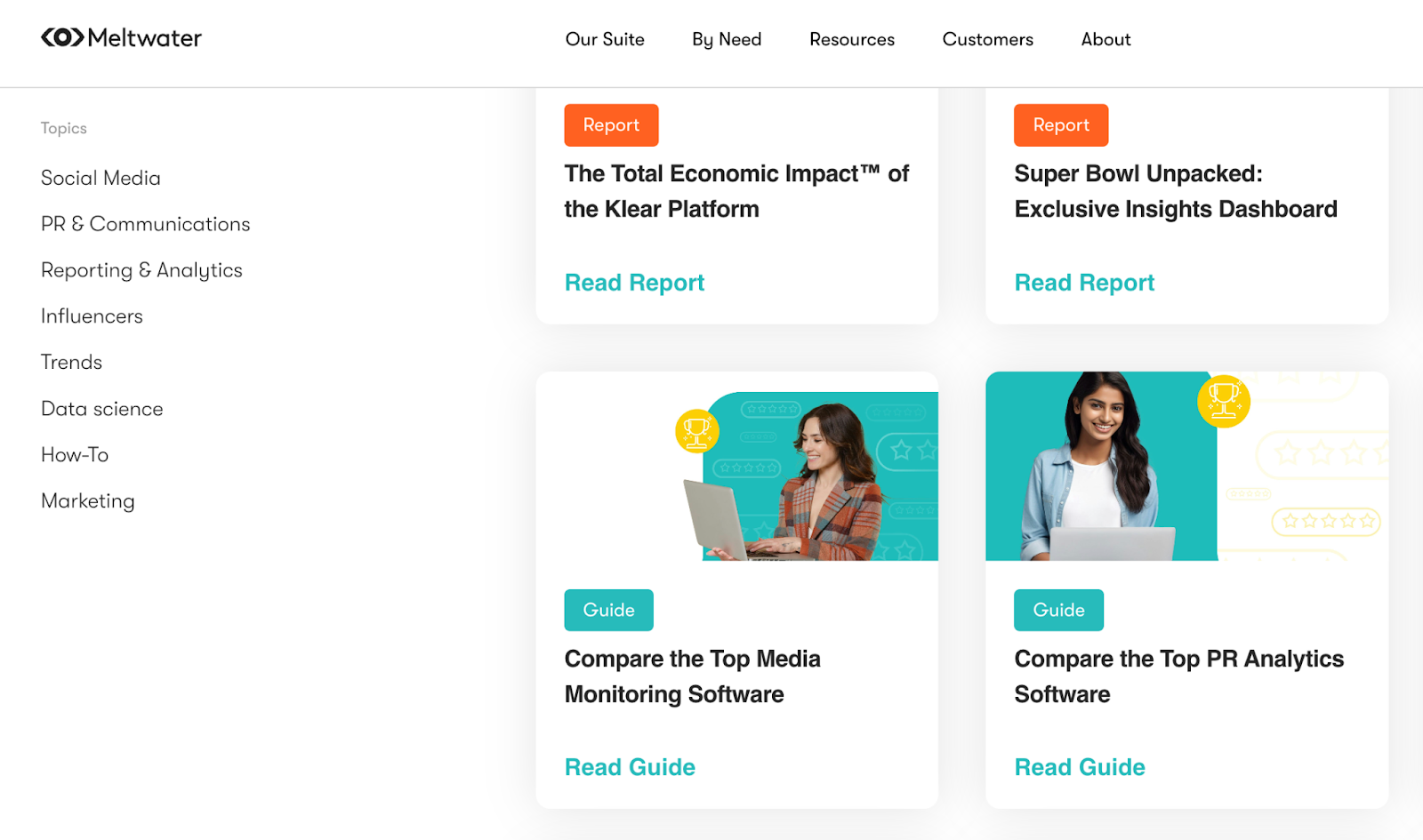
Task: Select the Influencers topic
Action: coord(92,316)
